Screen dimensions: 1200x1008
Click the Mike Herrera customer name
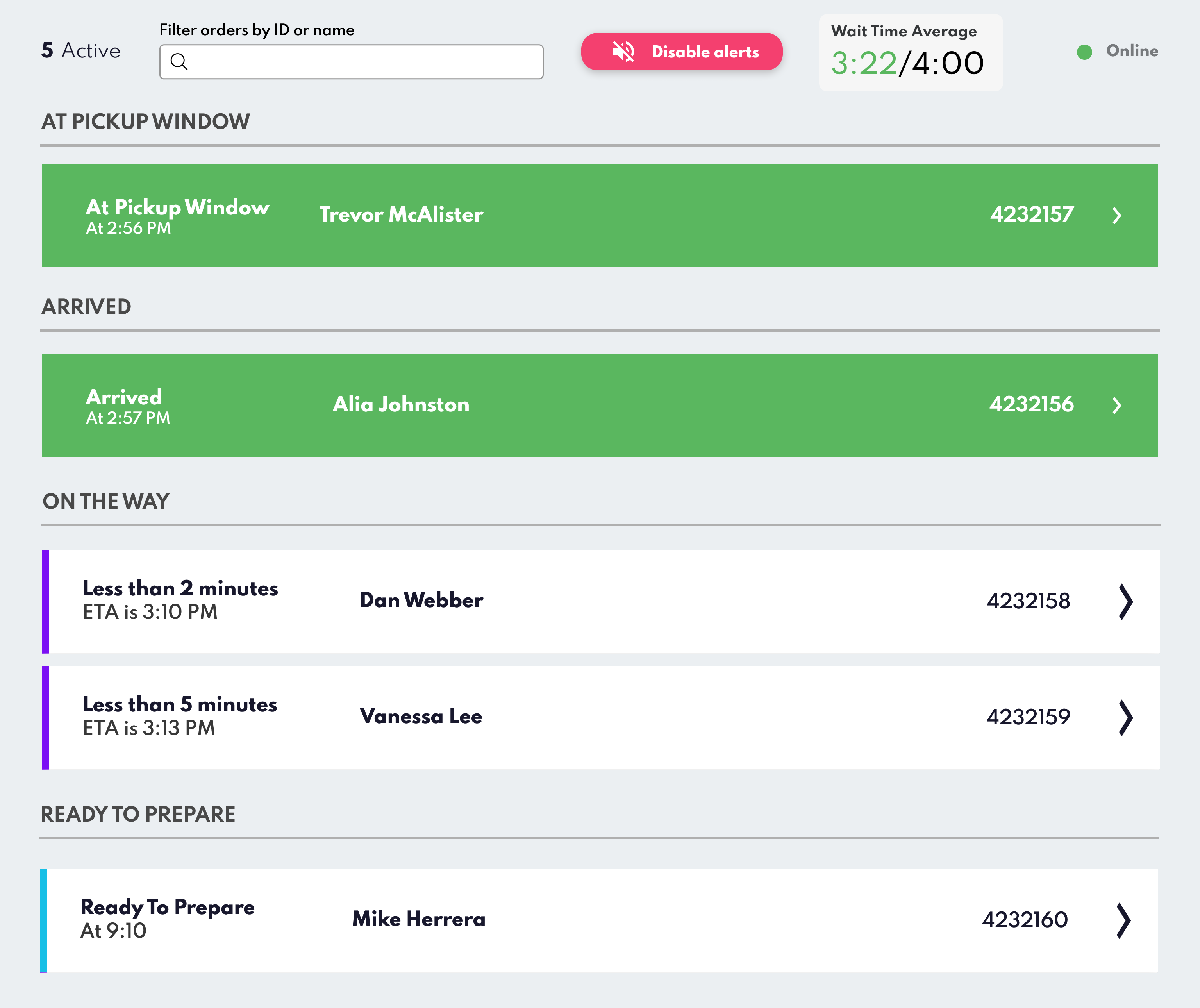[418, 919]
